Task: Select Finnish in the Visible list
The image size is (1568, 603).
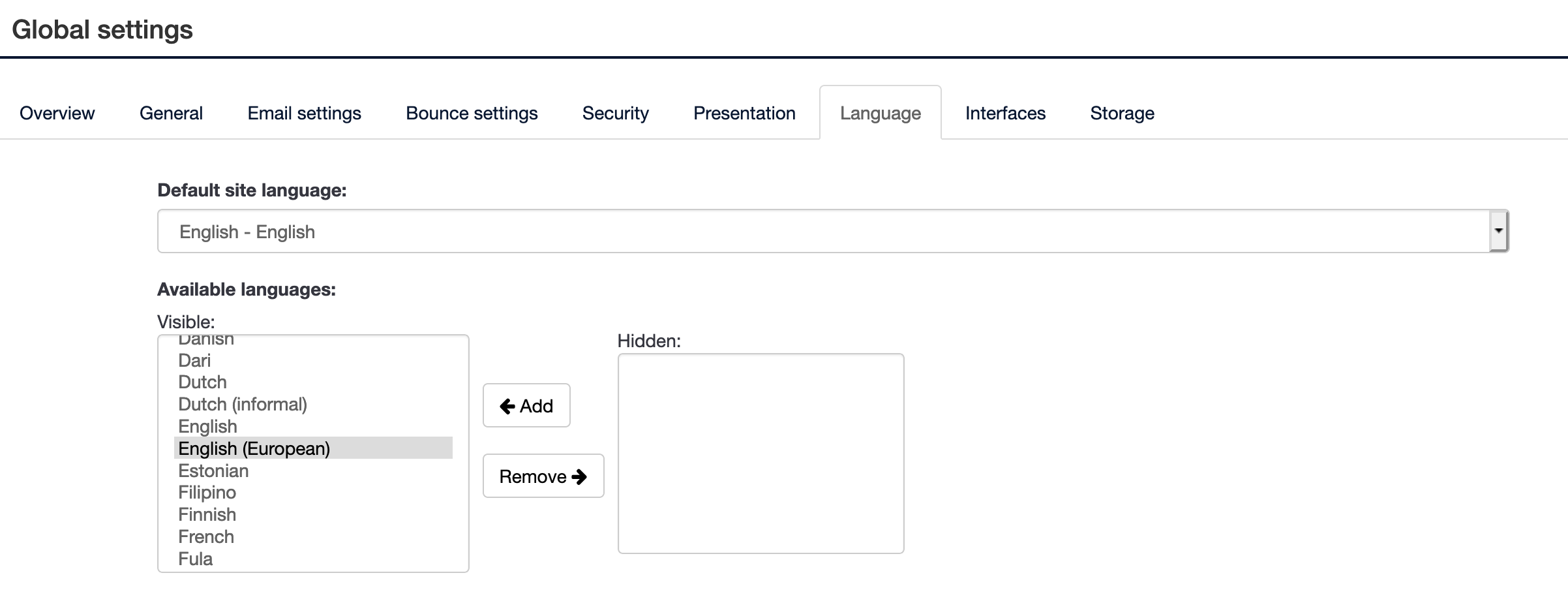Action: click(207, 514)
